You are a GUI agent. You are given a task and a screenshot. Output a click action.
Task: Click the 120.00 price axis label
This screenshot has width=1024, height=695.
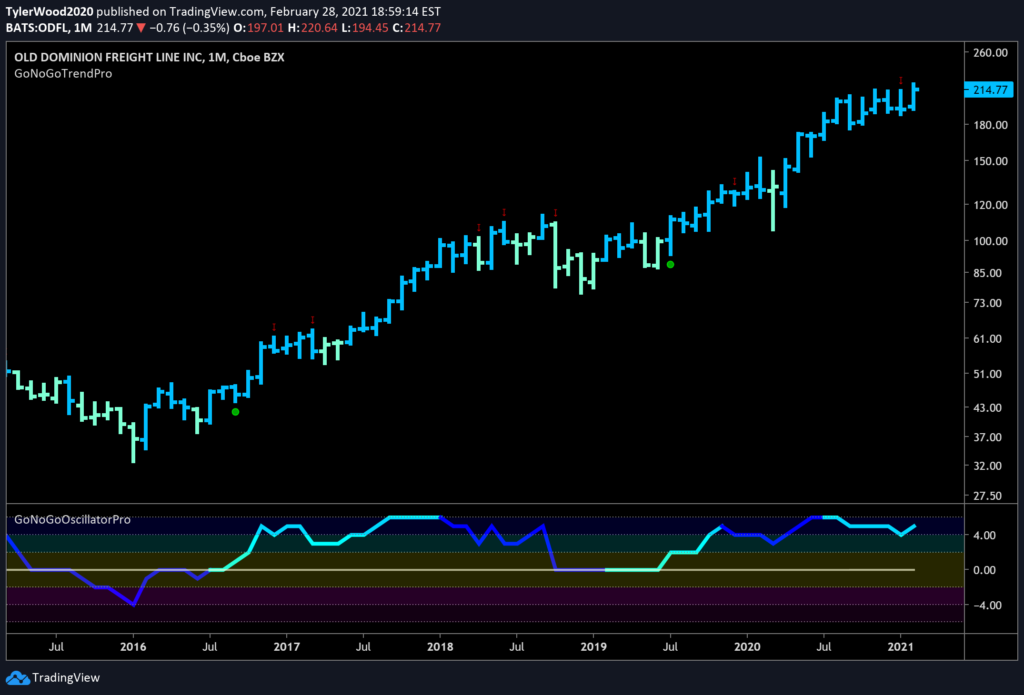click(991, 205)
